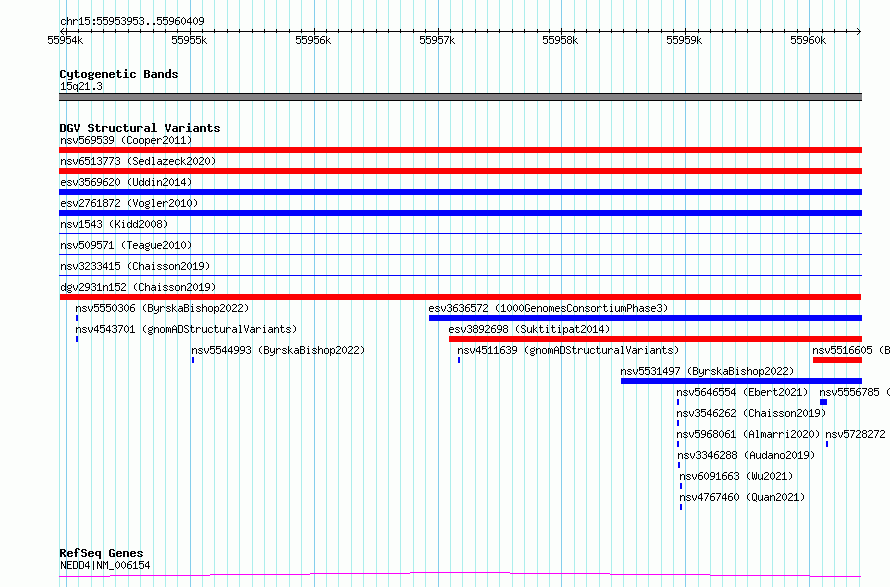Click the nsv569539 (Cooper2011) red bar
Viewport: 890px width, 587px height.
pos(460,150)
